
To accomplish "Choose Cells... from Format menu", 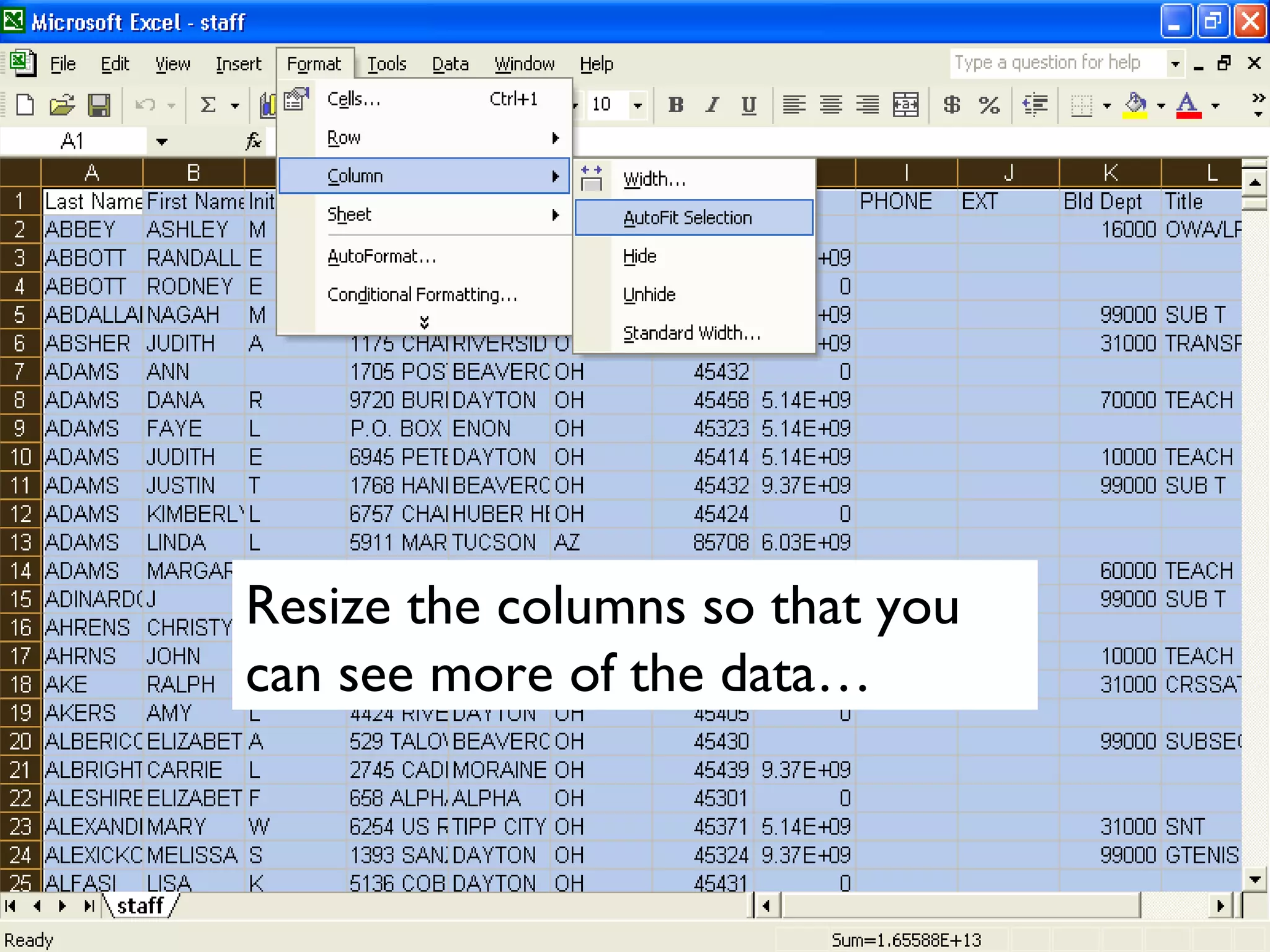I will click(424, 99).
